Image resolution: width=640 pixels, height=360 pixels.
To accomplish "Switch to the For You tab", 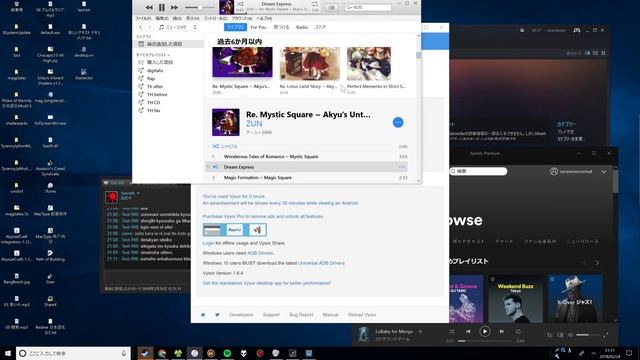I will click(258, 27).
